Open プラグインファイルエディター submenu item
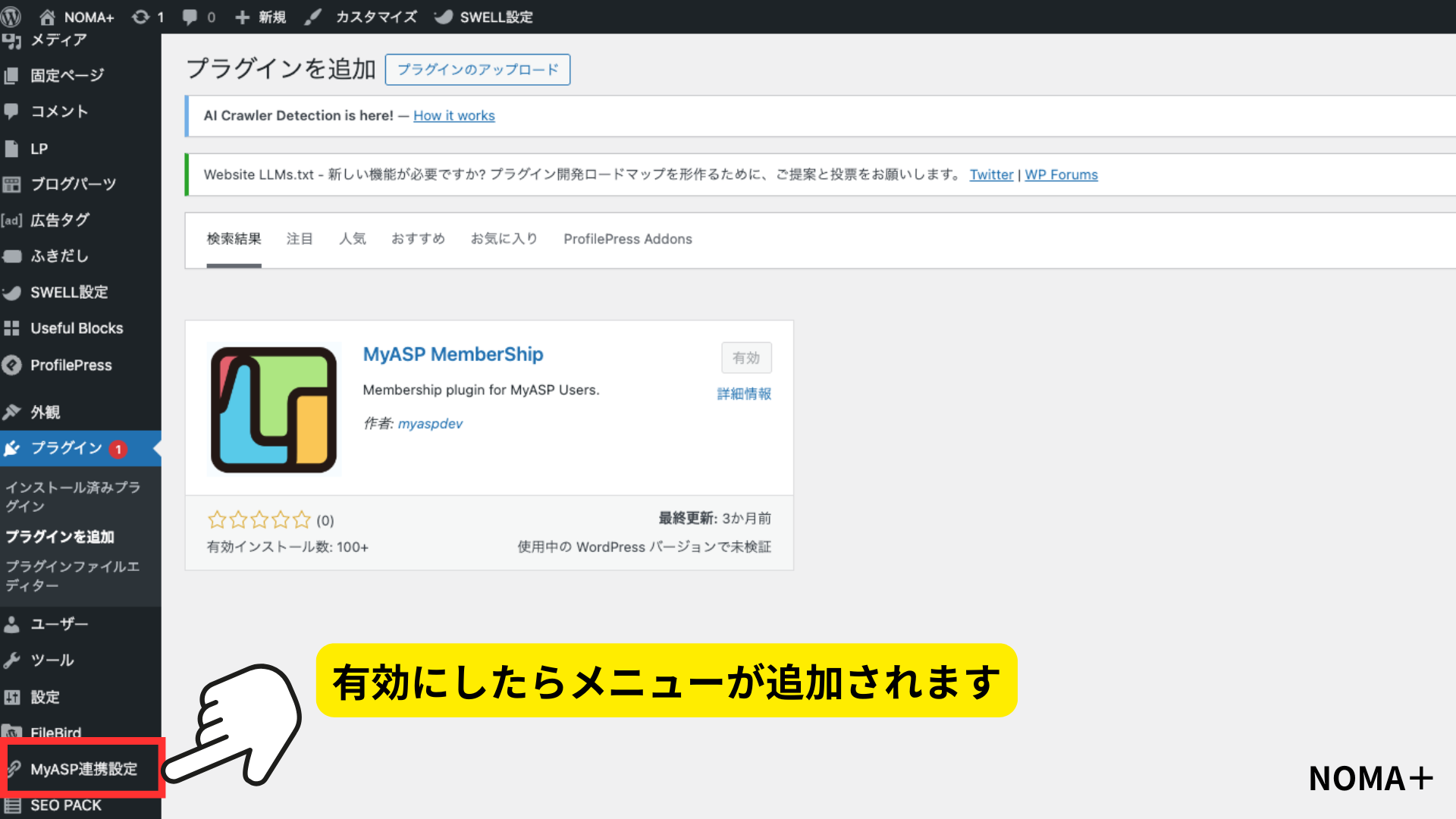 click(73, 576)
